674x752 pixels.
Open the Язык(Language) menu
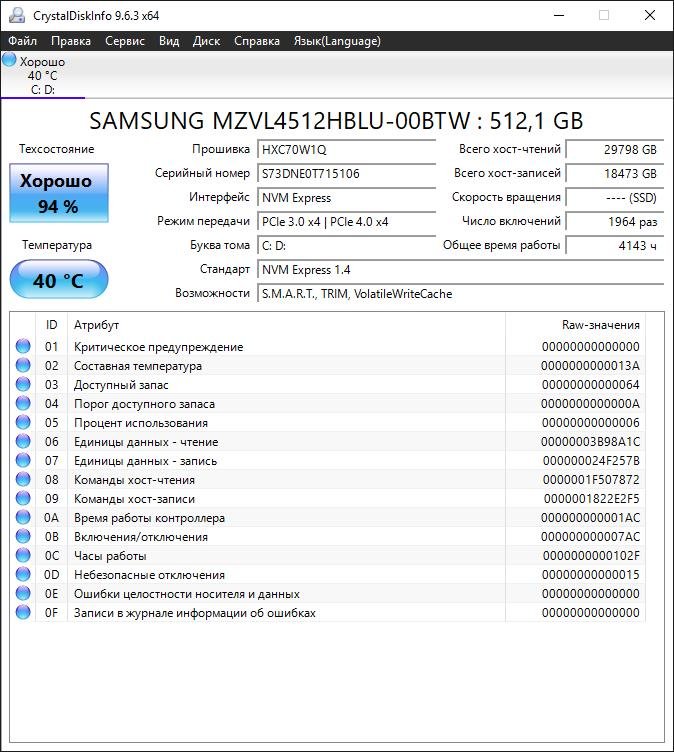[x=337, y=41]
